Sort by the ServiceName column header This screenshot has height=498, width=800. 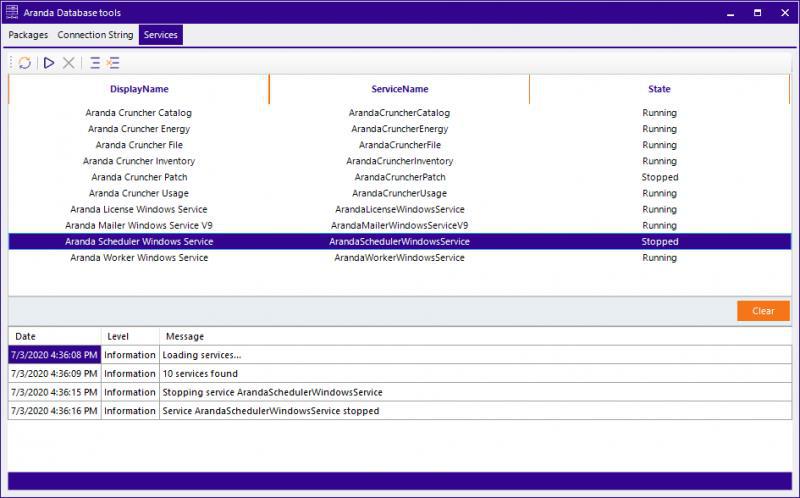(399, 89)
